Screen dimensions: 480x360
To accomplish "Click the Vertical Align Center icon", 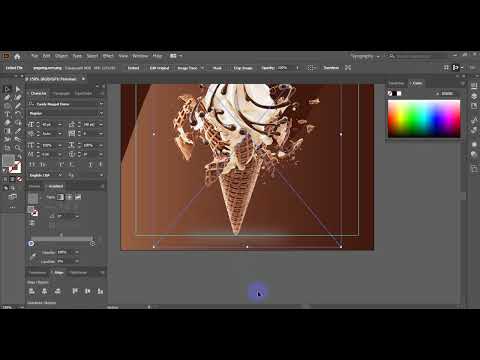I will [x=88, y=291].
